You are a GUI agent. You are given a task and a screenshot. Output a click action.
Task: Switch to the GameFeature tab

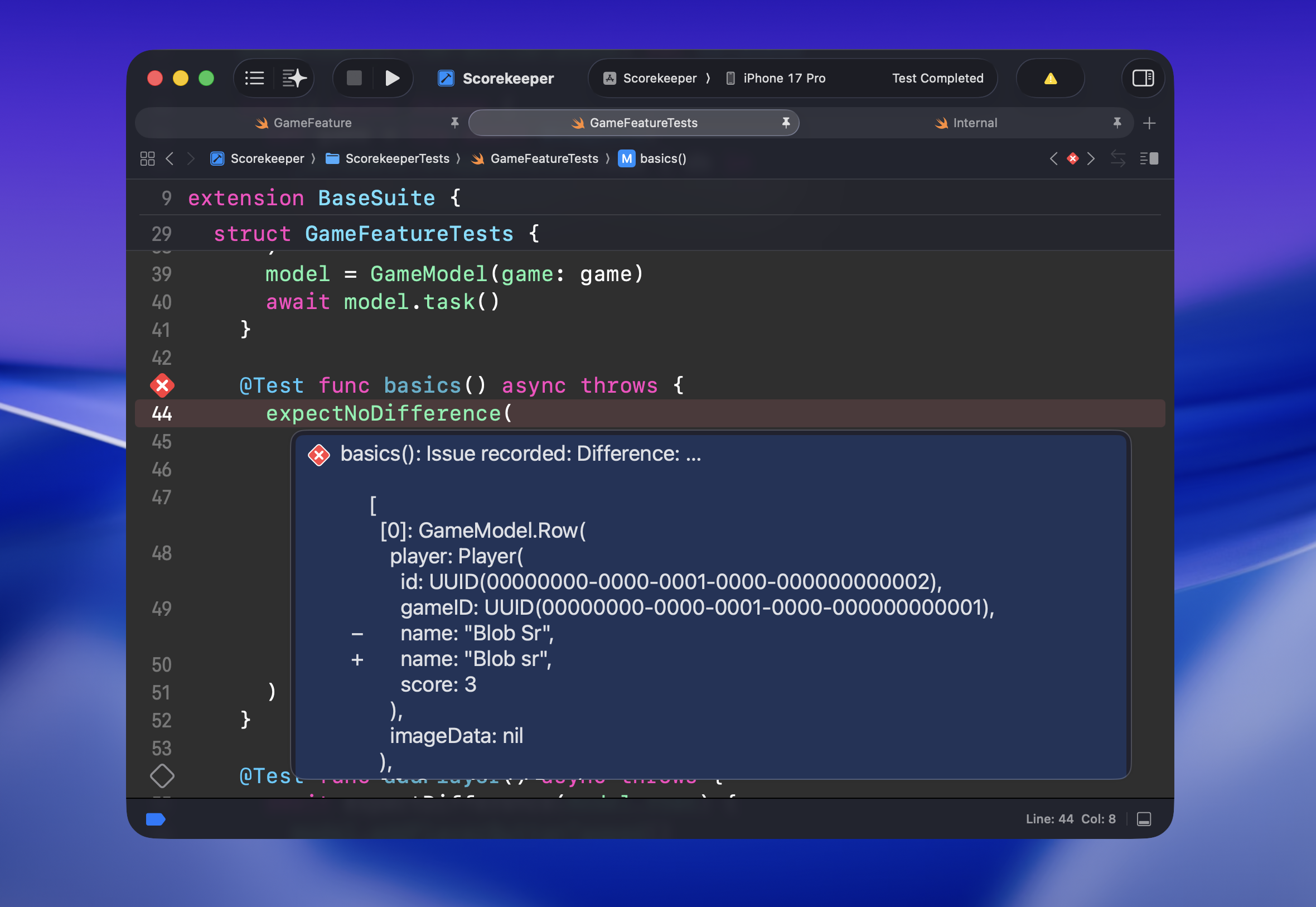click(x=312, y=123)
